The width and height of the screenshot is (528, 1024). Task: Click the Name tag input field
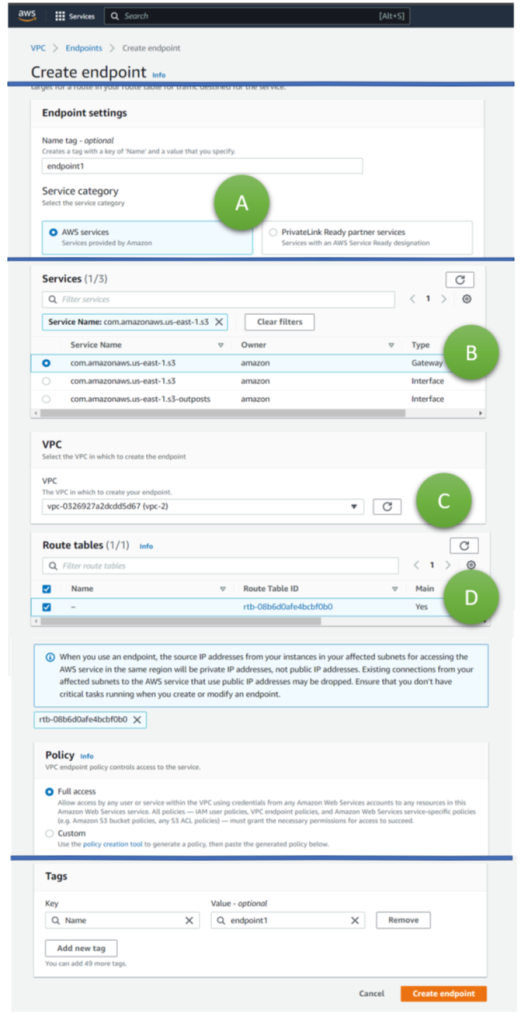(x=202, y=166)
